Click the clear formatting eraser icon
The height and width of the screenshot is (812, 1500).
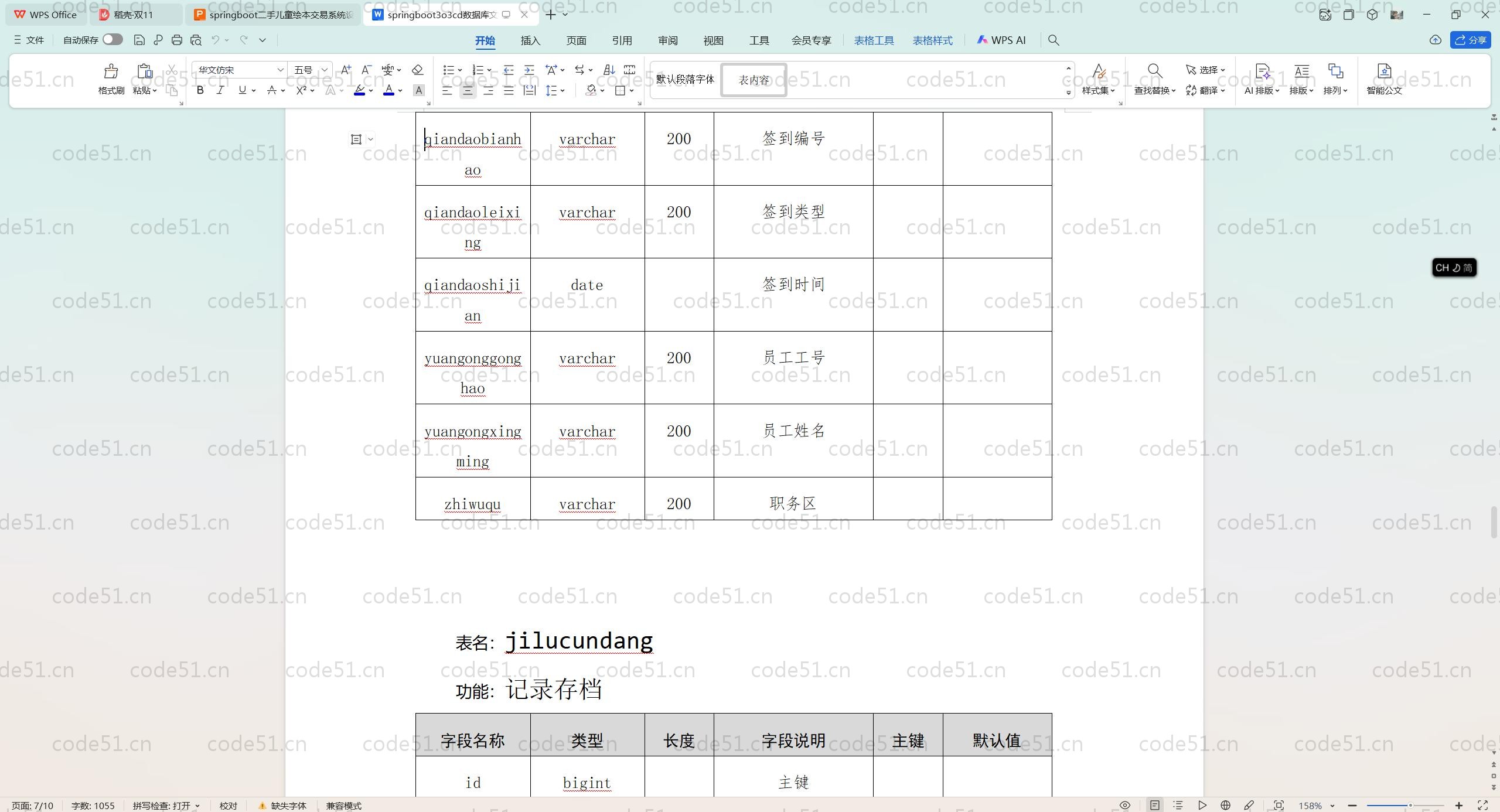click(417, 70)
